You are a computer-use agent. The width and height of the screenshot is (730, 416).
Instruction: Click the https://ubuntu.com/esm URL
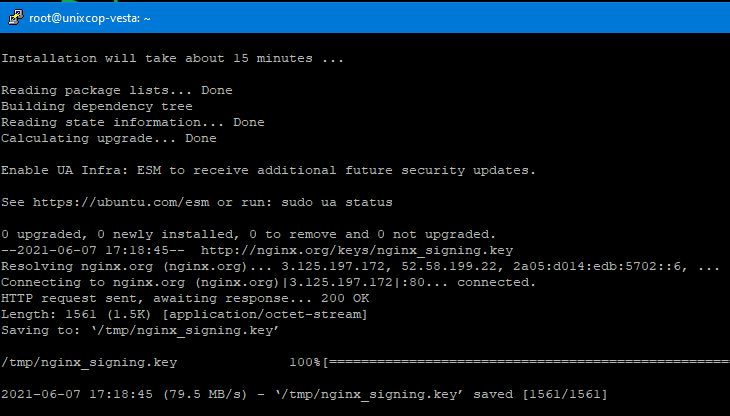tap(121, 202)
